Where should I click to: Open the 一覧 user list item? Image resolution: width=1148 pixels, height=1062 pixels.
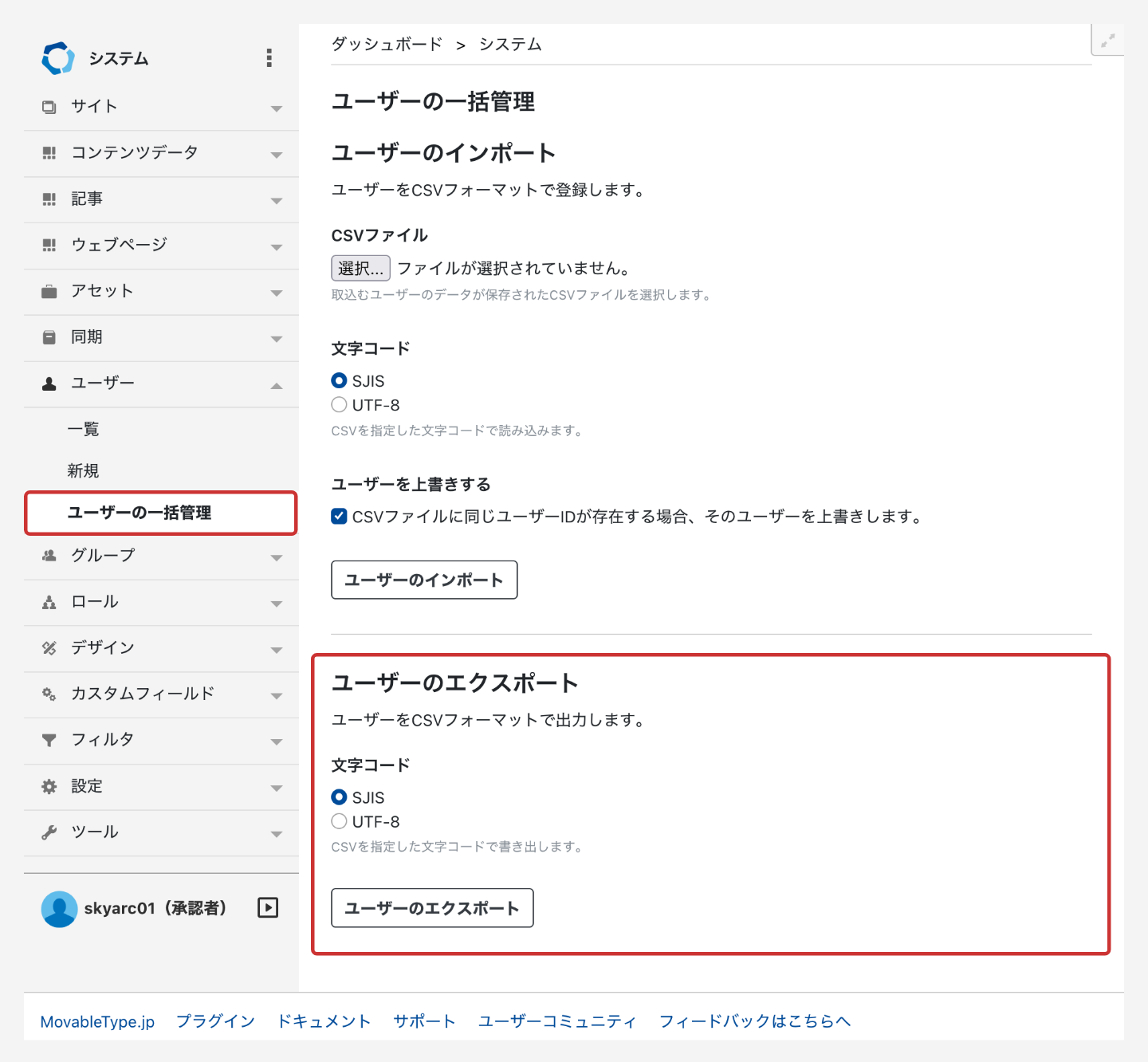[x=83, y=430]
